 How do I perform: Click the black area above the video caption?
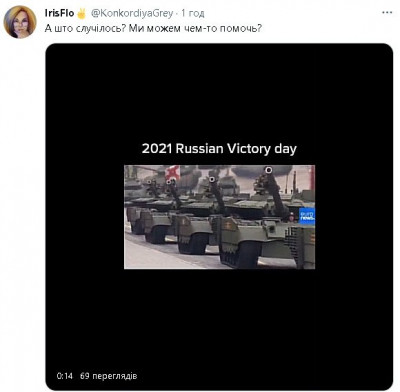pos(219,92)
